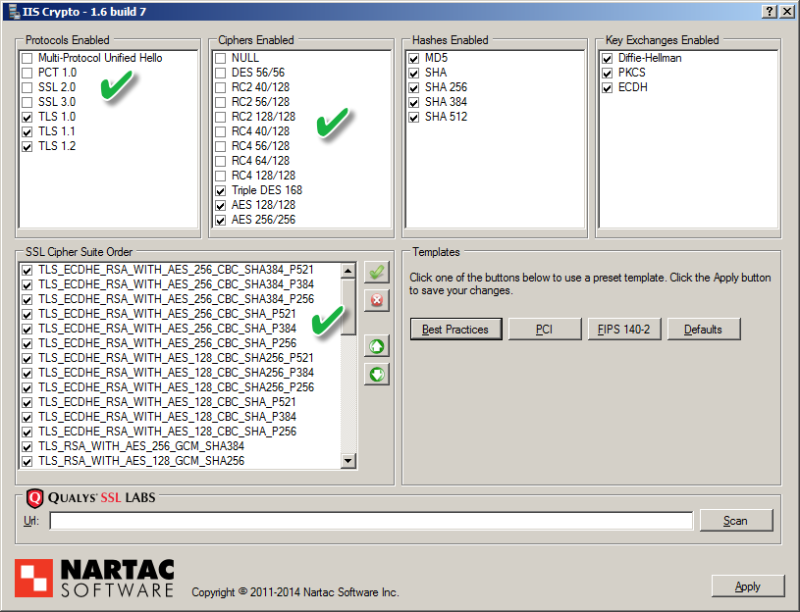The height and width of the screenshot is (612, 800).
Task: Toggle the DES 56/56 cipher checkbox
Action: [x=220, y=73]
